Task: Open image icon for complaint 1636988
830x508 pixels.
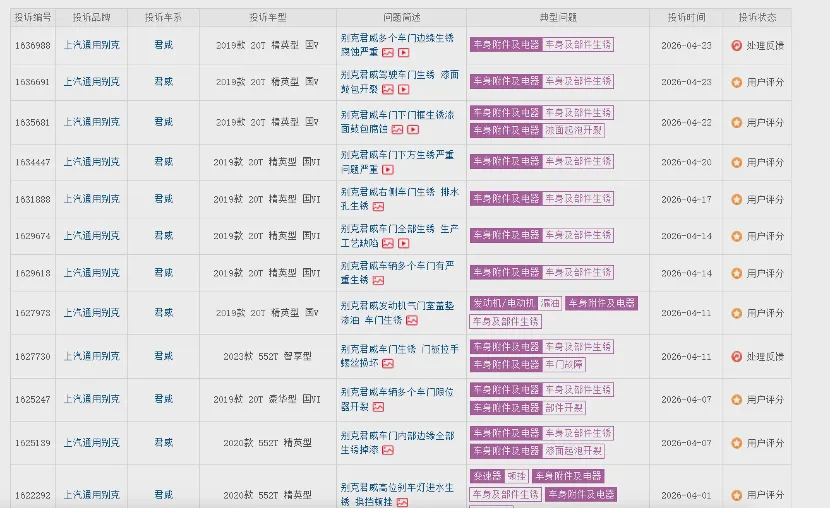Action: point(388,52)
